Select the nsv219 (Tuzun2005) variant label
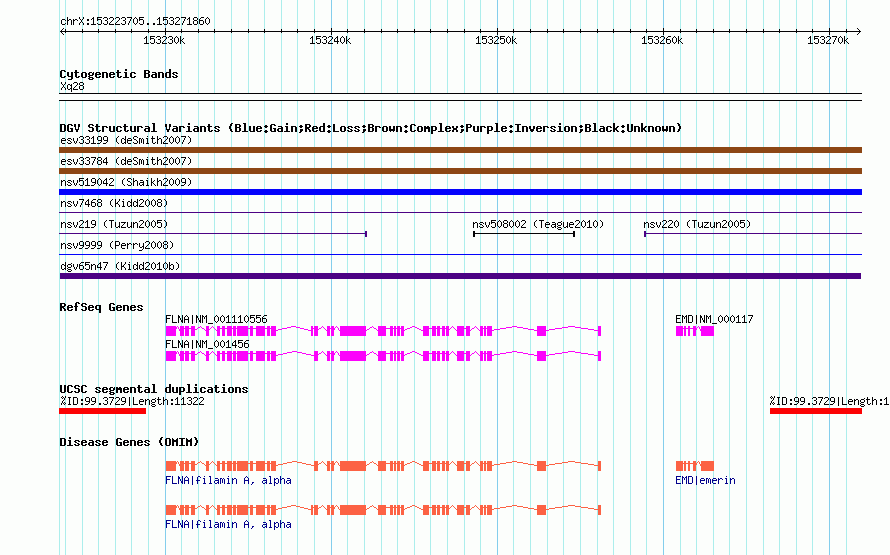The height and width of the screenshot is (555, 890). click(114, 224)
